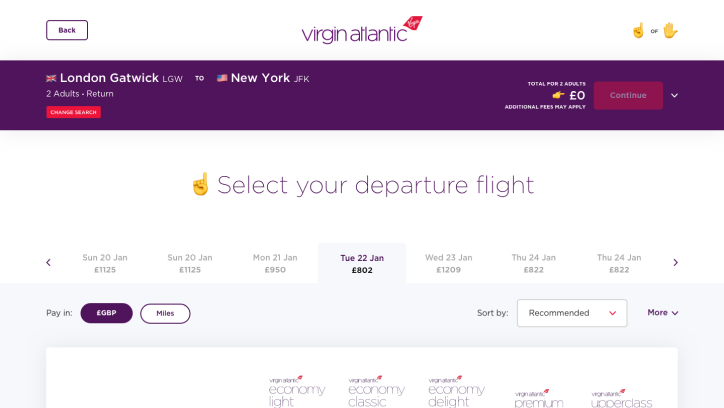The height and width of the screenshot is (408, 724).
Task: Show earlier dates with the left arrow
Action: (48, 263)
